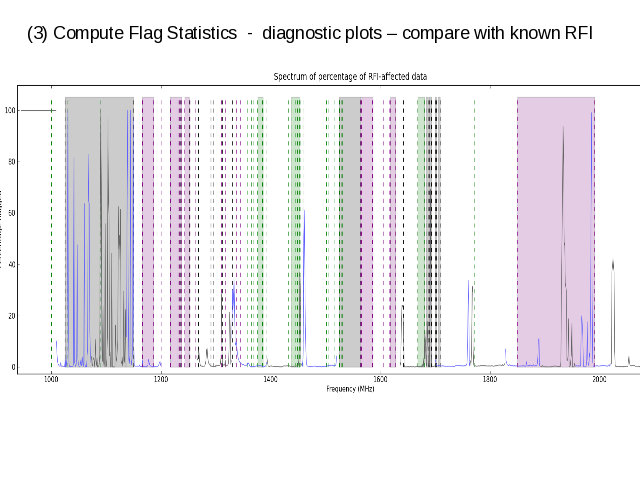
Task: Click the y-axis tick label '40'
Action: coord(11,264)
